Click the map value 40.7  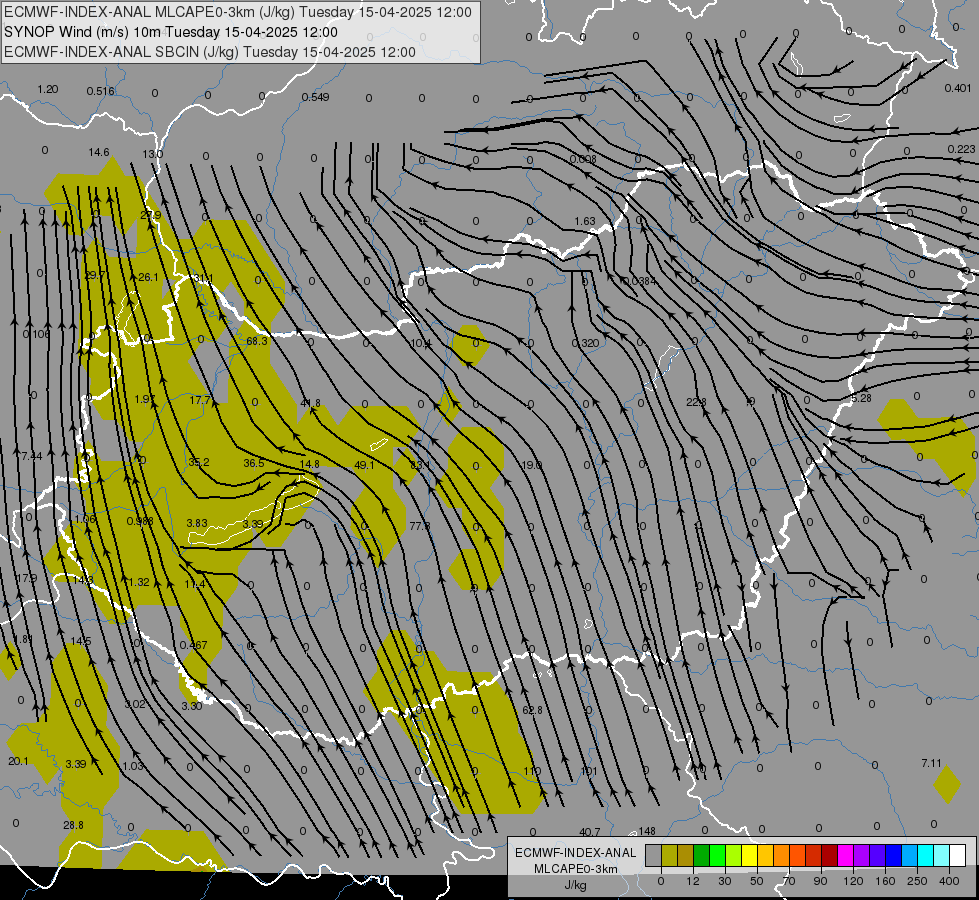click(589, 832)
